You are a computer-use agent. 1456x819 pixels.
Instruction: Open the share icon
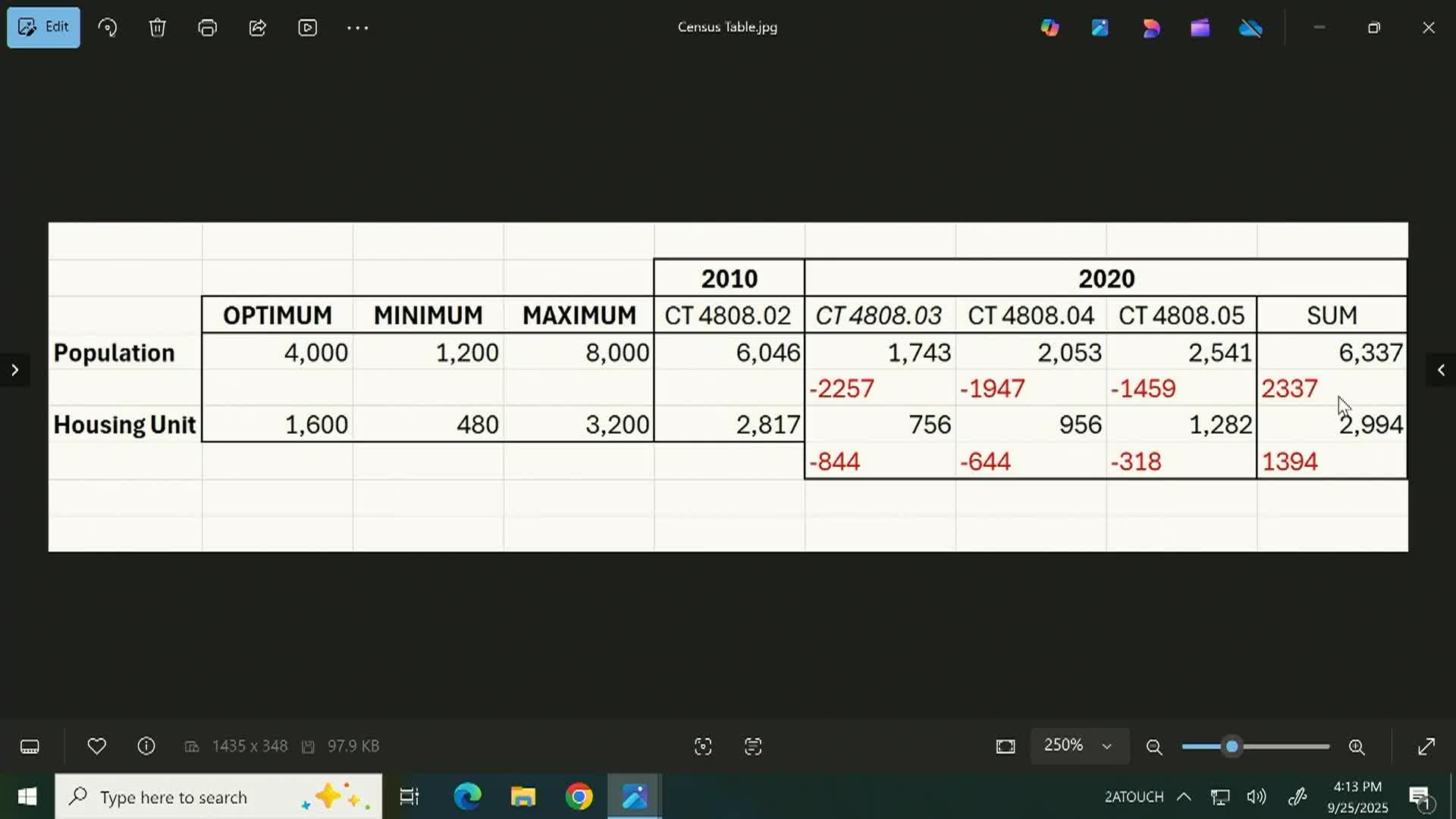coord(258,28)
